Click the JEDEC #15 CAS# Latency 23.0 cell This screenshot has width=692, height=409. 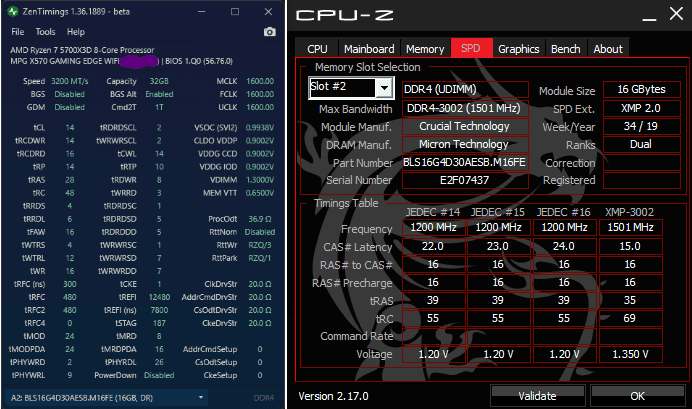(498, 246)
